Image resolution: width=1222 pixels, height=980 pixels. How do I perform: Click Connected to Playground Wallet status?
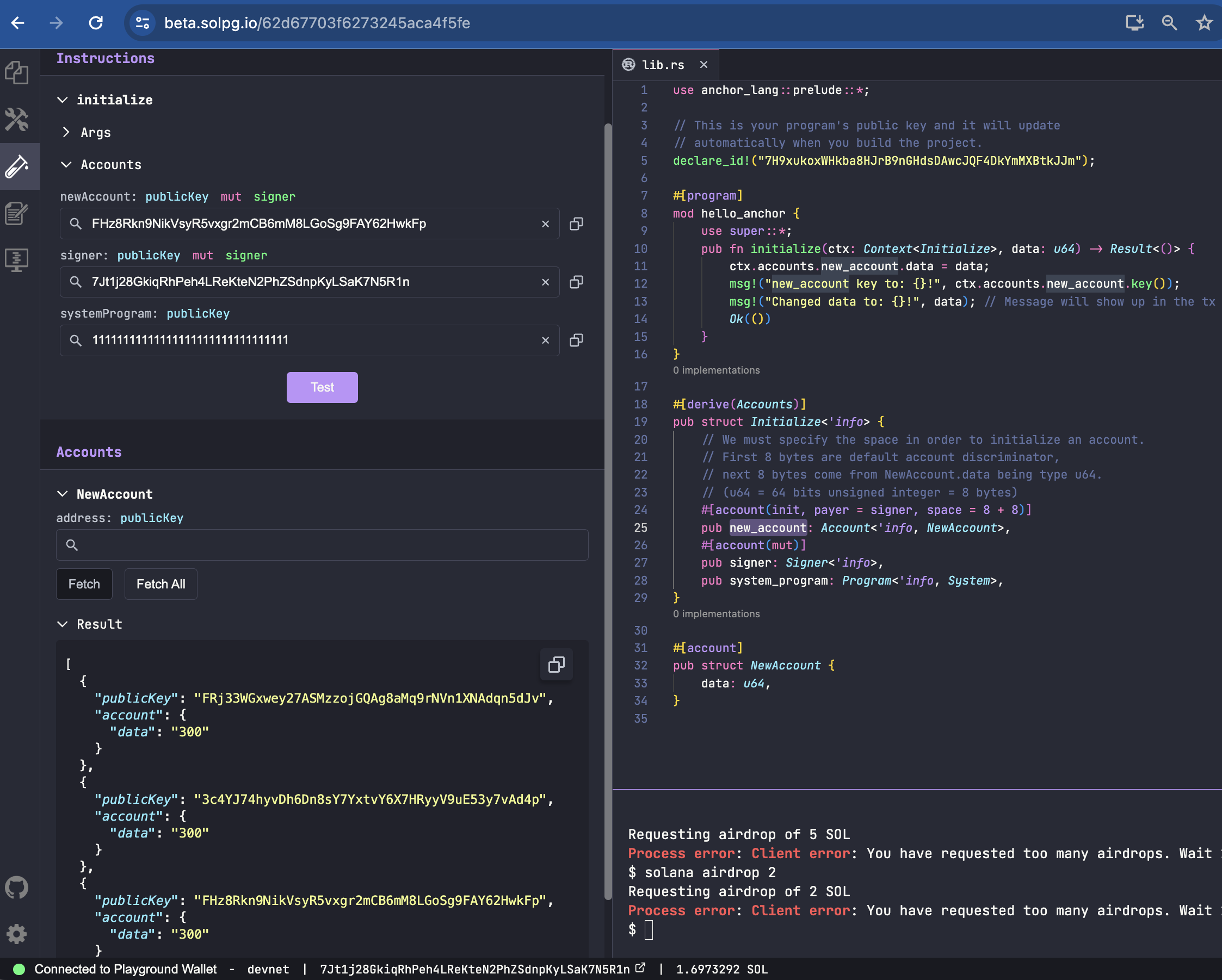click(125, 969)
